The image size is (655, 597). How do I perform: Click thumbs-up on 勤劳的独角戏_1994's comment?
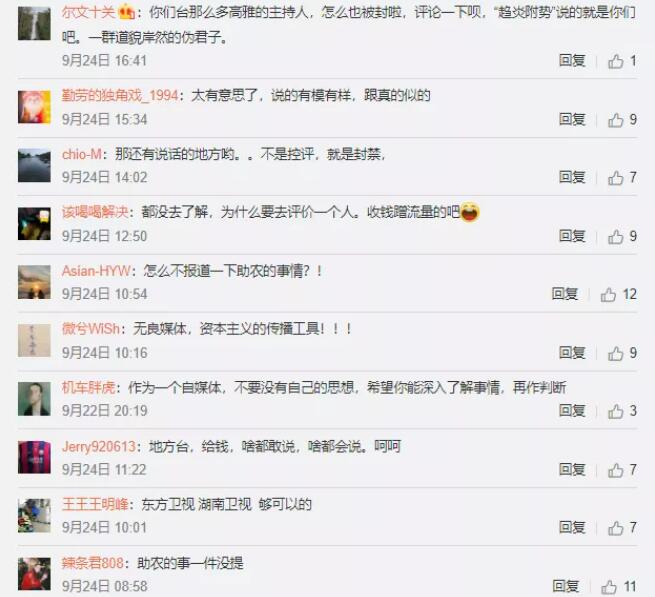[615, 120]
